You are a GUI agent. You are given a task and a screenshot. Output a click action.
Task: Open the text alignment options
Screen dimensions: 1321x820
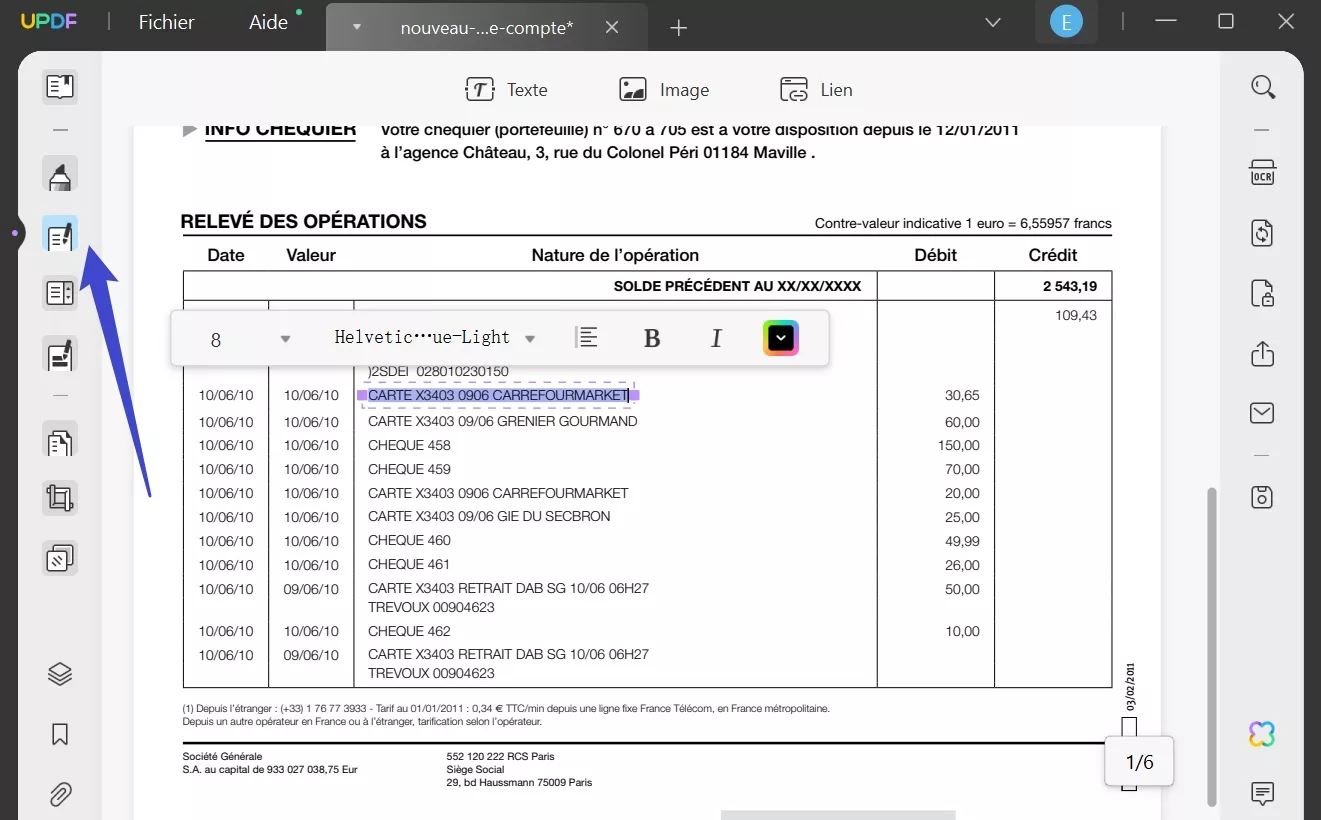click(x=588, y=338)
